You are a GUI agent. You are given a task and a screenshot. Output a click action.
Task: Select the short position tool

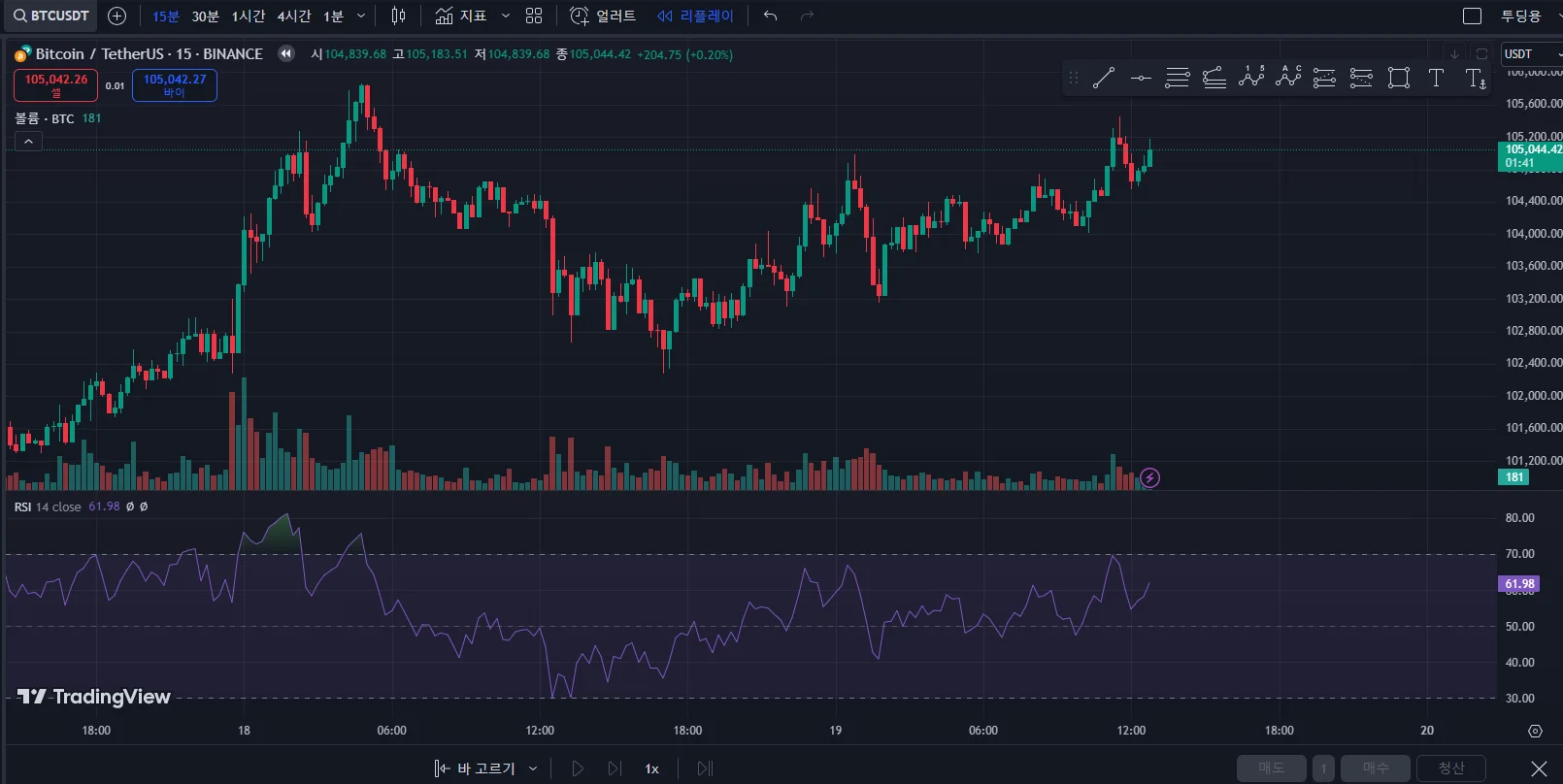point(1362,78)
